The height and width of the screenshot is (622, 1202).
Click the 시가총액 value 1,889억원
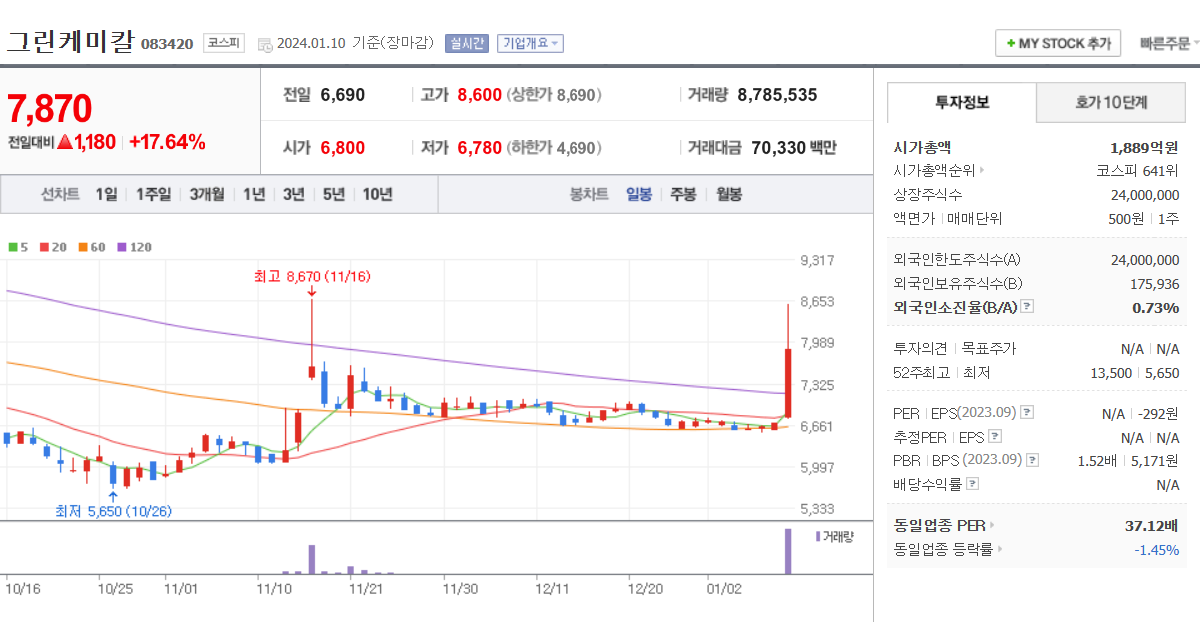[1144, 147]
